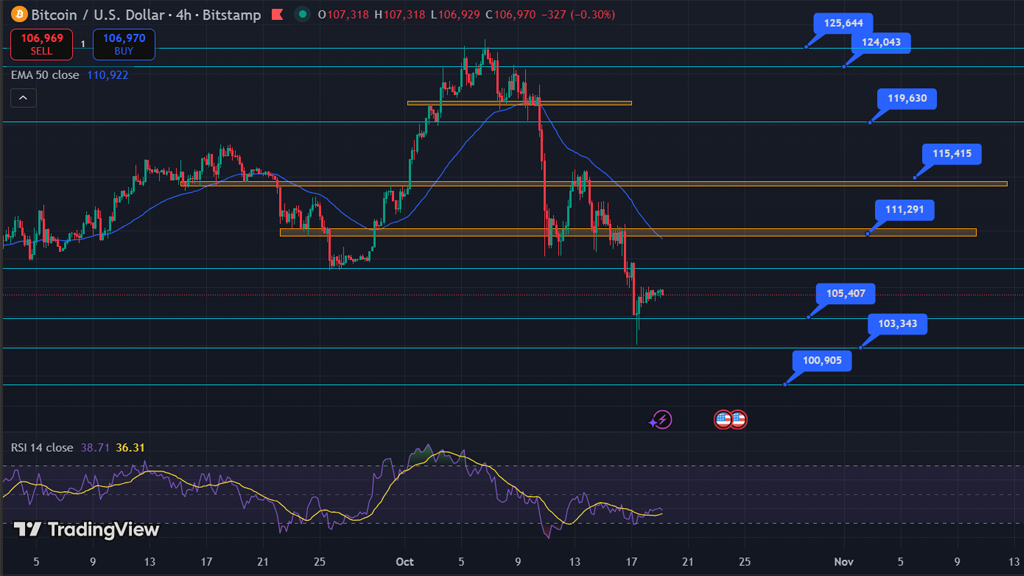Click the Bitcoin logo icon

[x=18, y=15]
